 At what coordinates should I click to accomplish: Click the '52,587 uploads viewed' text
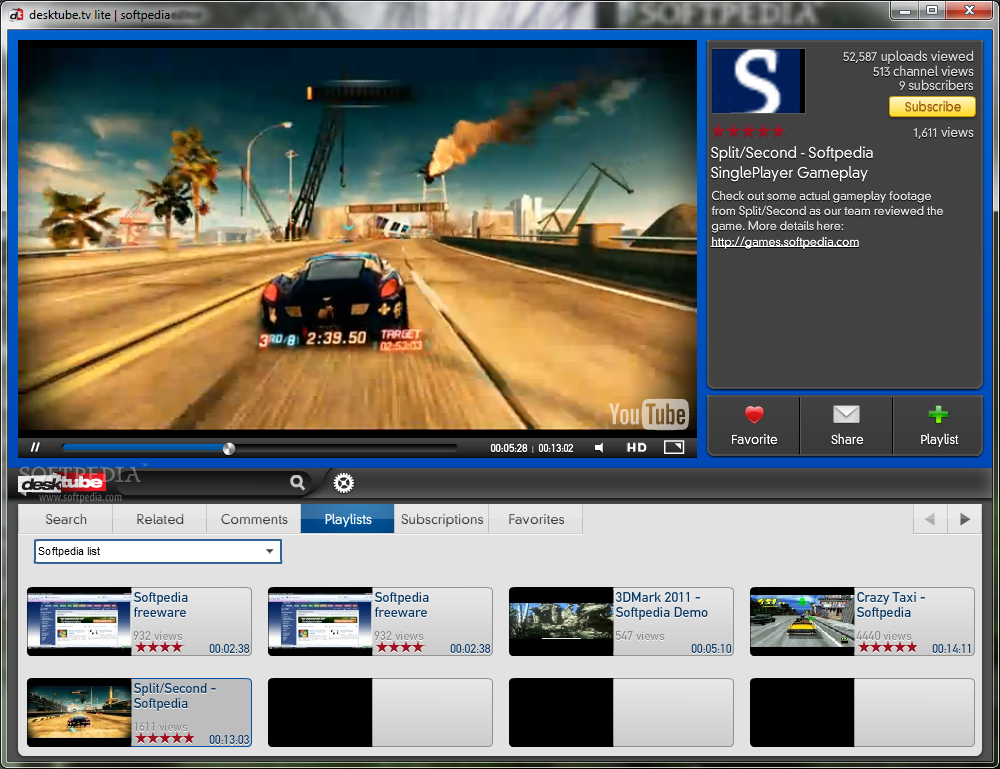click(908, 57)
